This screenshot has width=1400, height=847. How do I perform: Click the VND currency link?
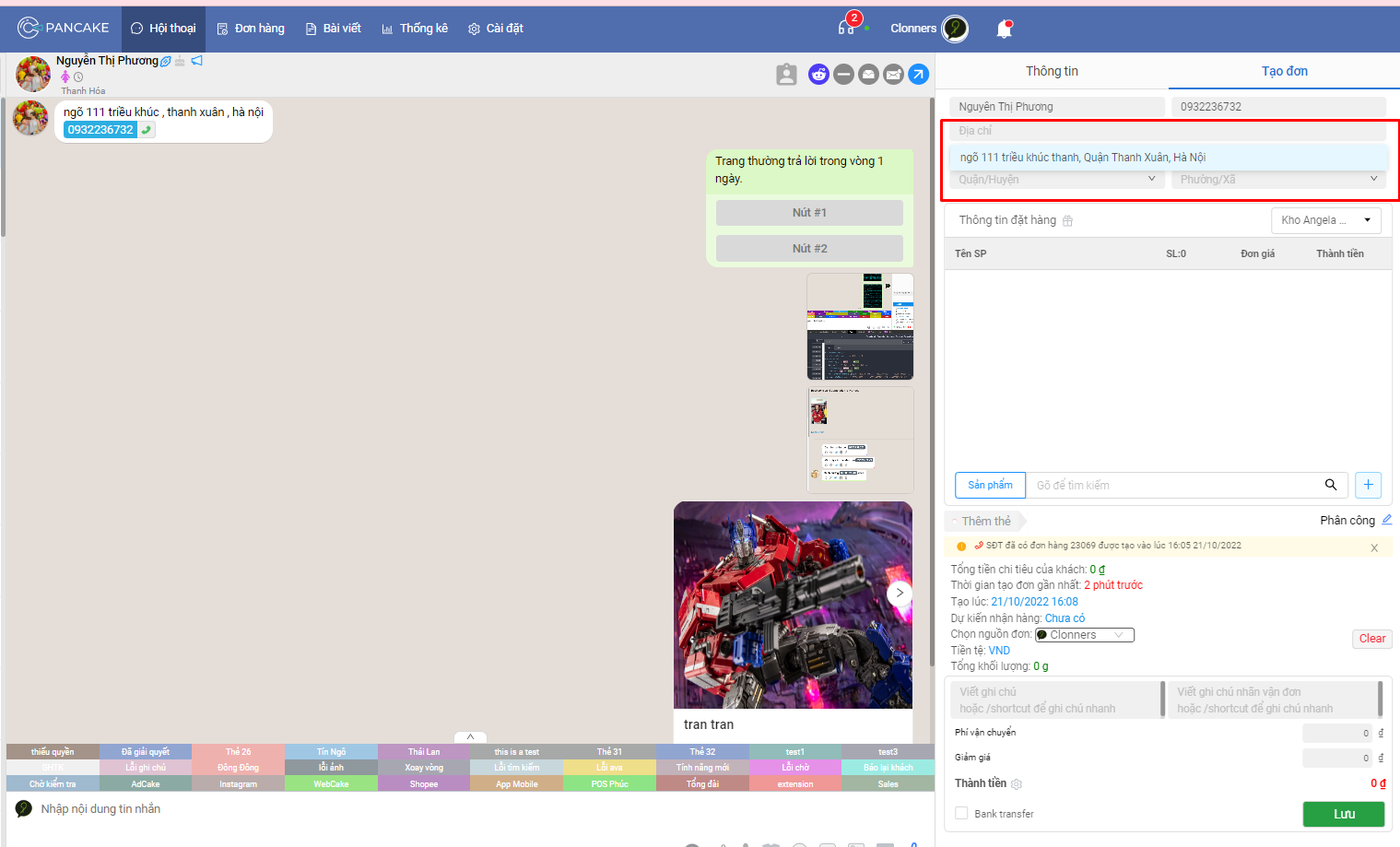[999, 651]
